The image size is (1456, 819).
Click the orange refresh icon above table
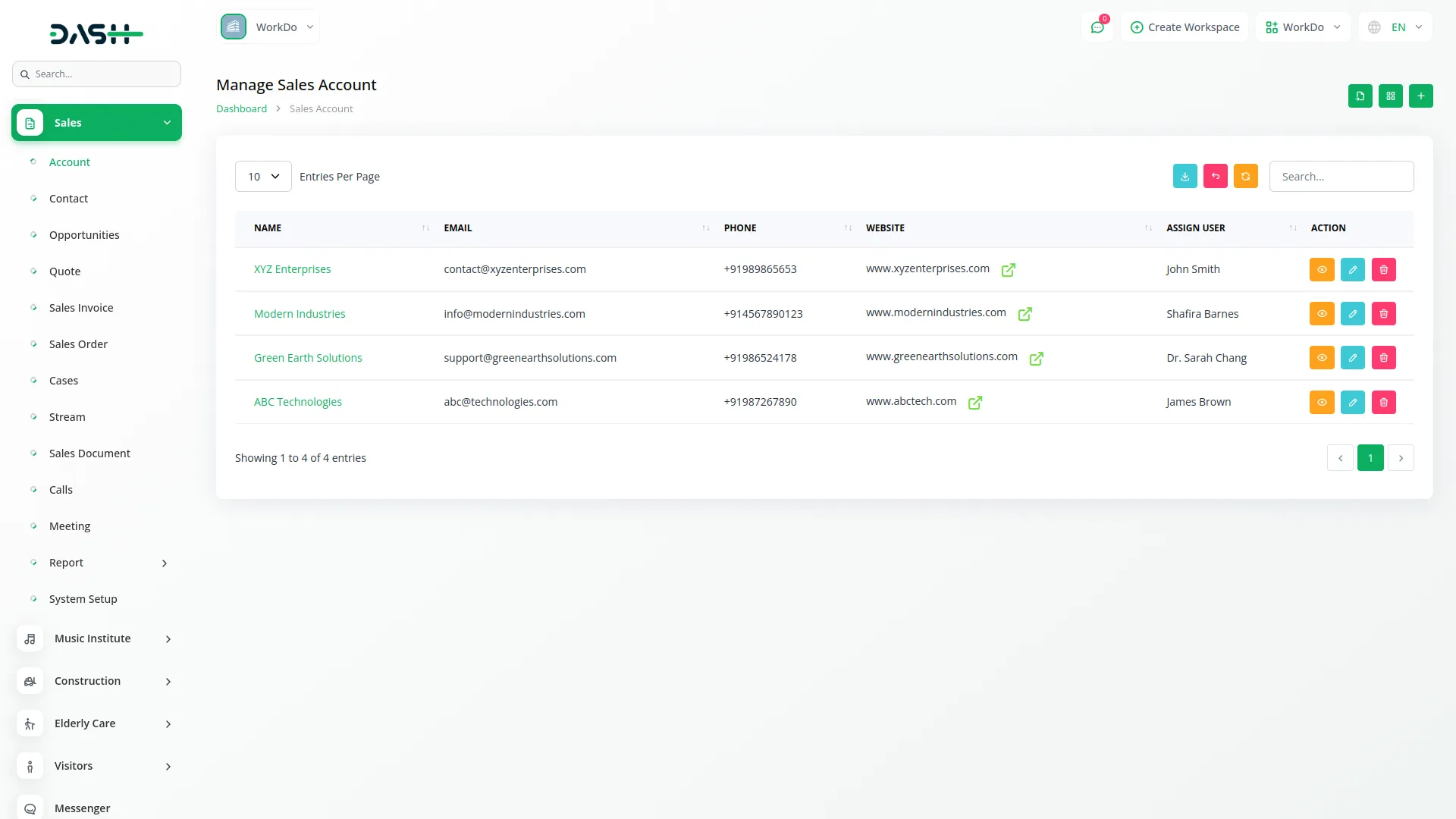pyautogui.click(x=1245, y=176)
